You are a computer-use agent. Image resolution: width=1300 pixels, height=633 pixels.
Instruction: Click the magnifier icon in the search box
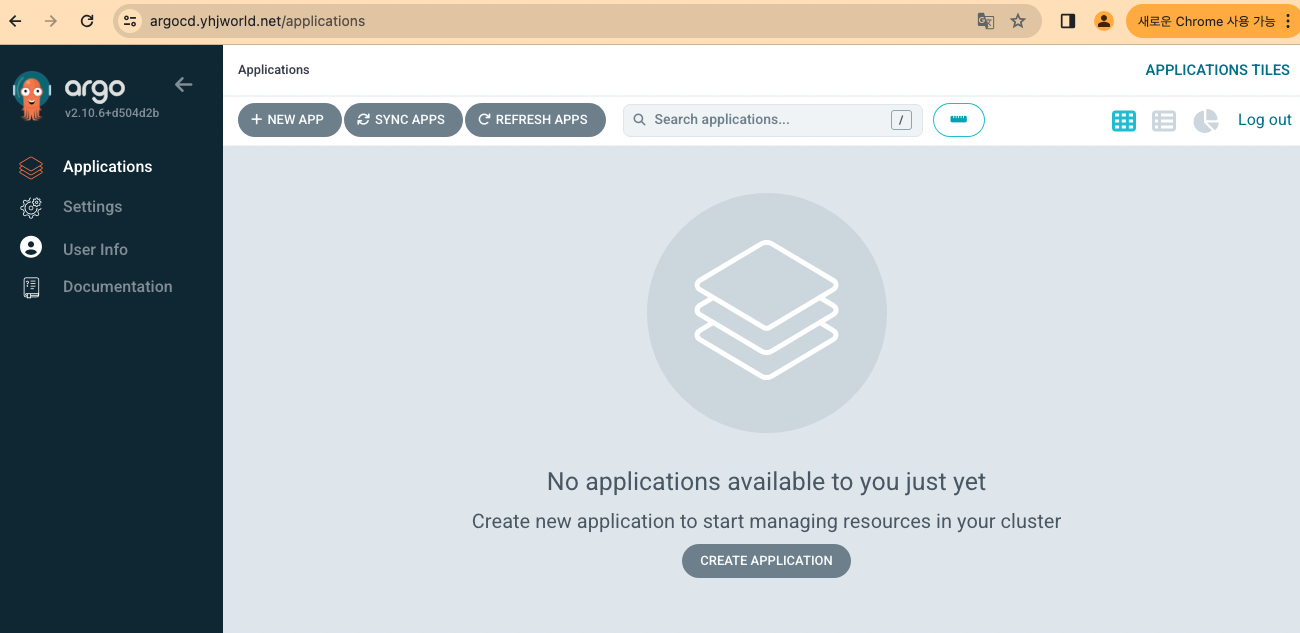coord(640,120)
